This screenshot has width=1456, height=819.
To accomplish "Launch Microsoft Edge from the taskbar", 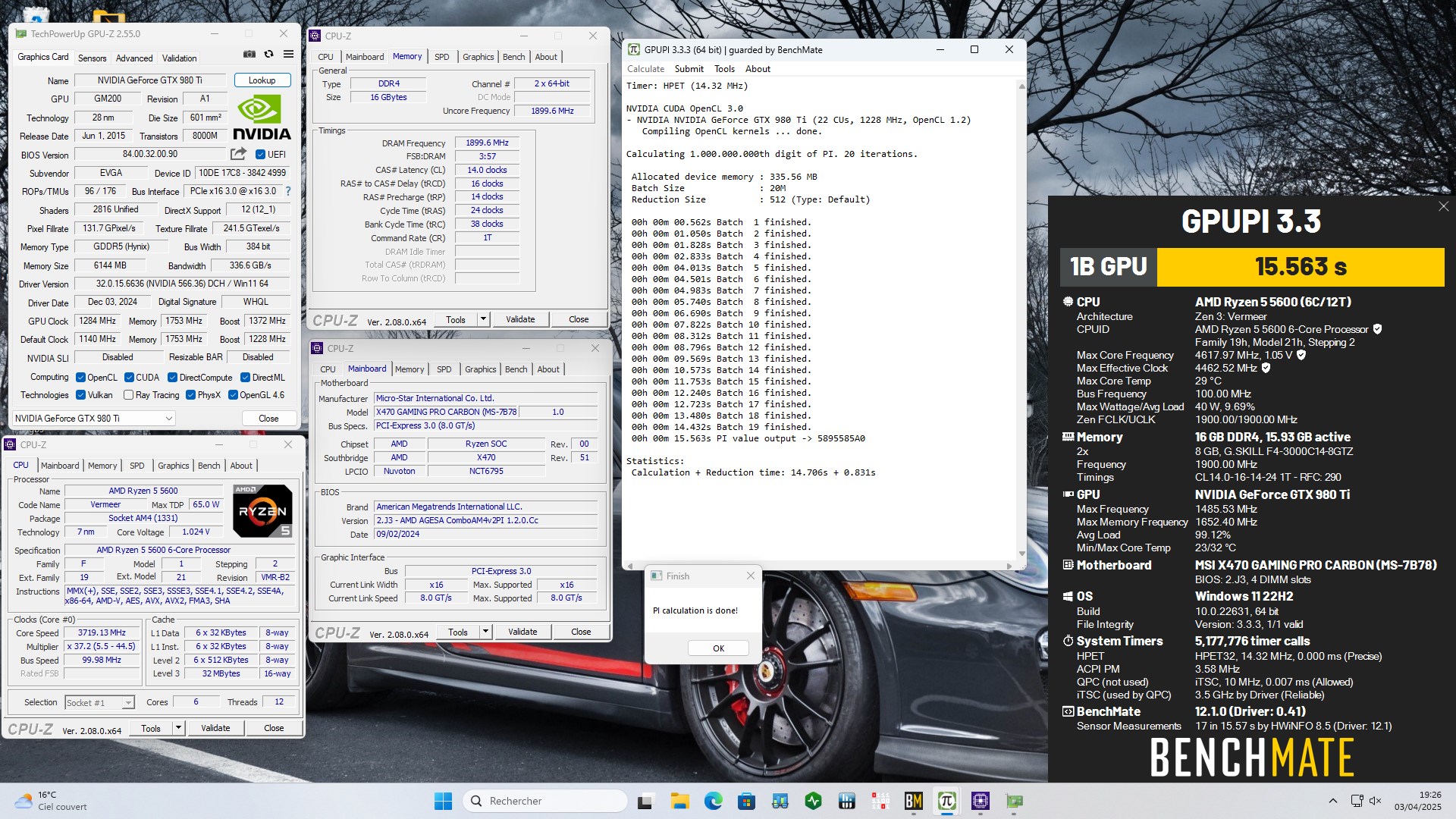I will point(713,801).
